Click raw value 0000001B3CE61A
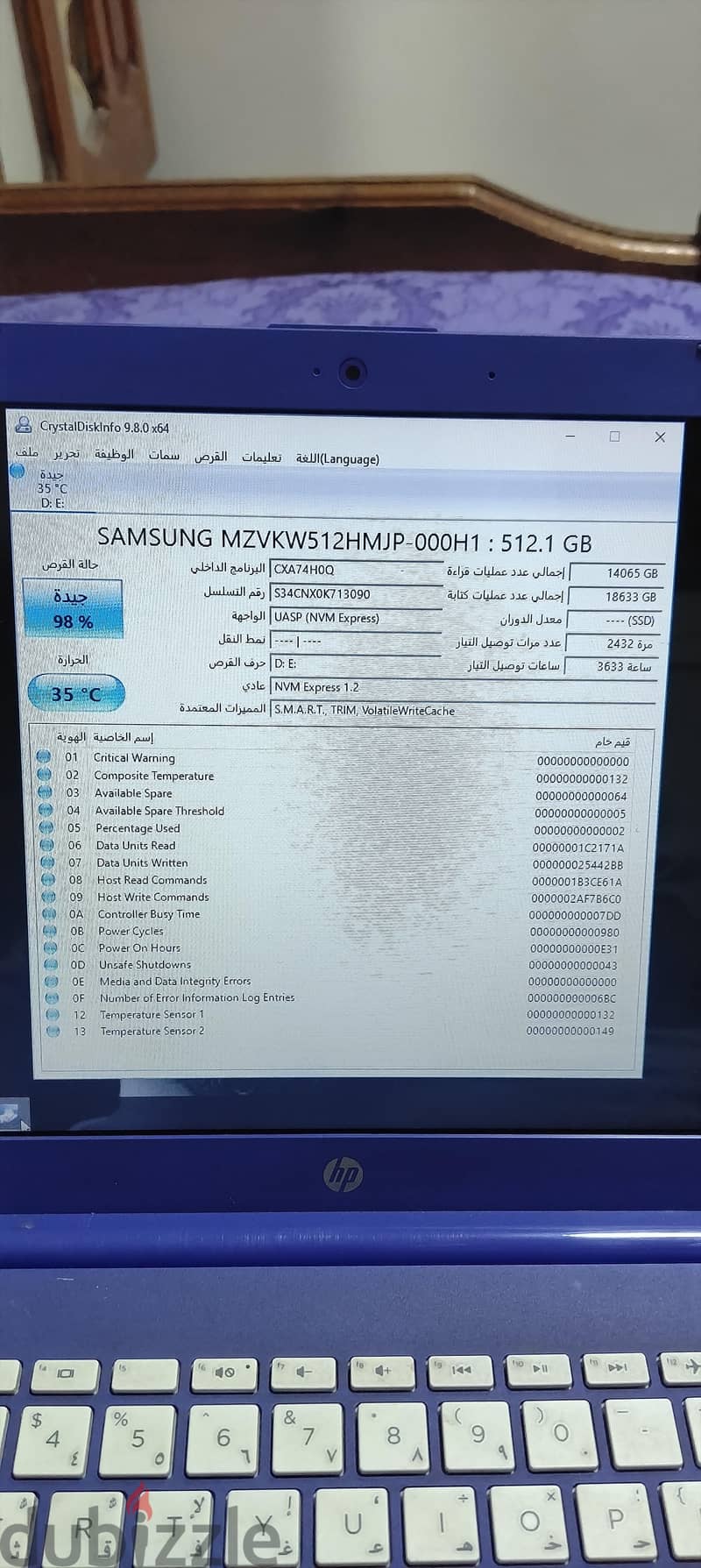 pyautogui.click(x=577, y=882)
